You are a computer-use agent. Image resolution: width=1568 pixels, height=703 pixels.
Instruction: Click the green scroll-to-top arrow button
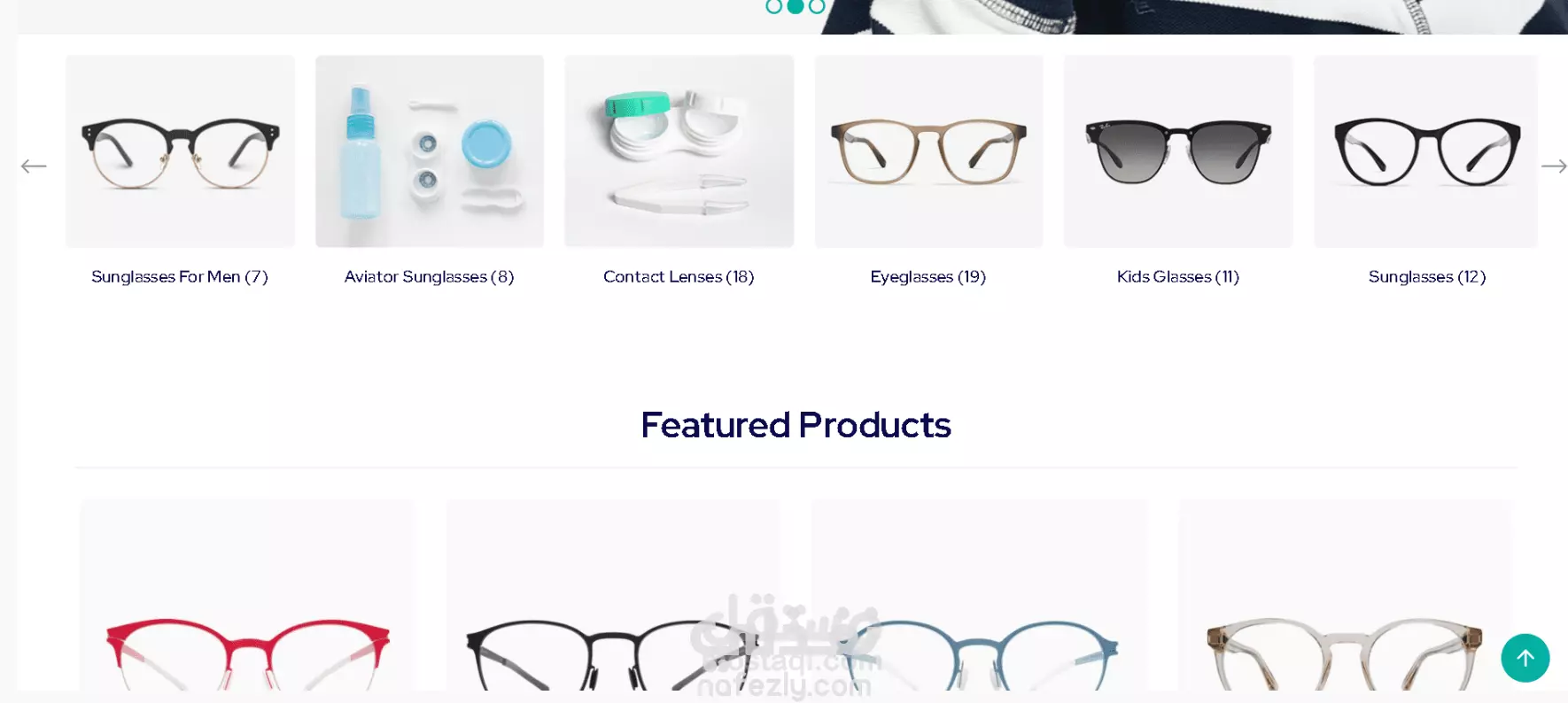1525,658
